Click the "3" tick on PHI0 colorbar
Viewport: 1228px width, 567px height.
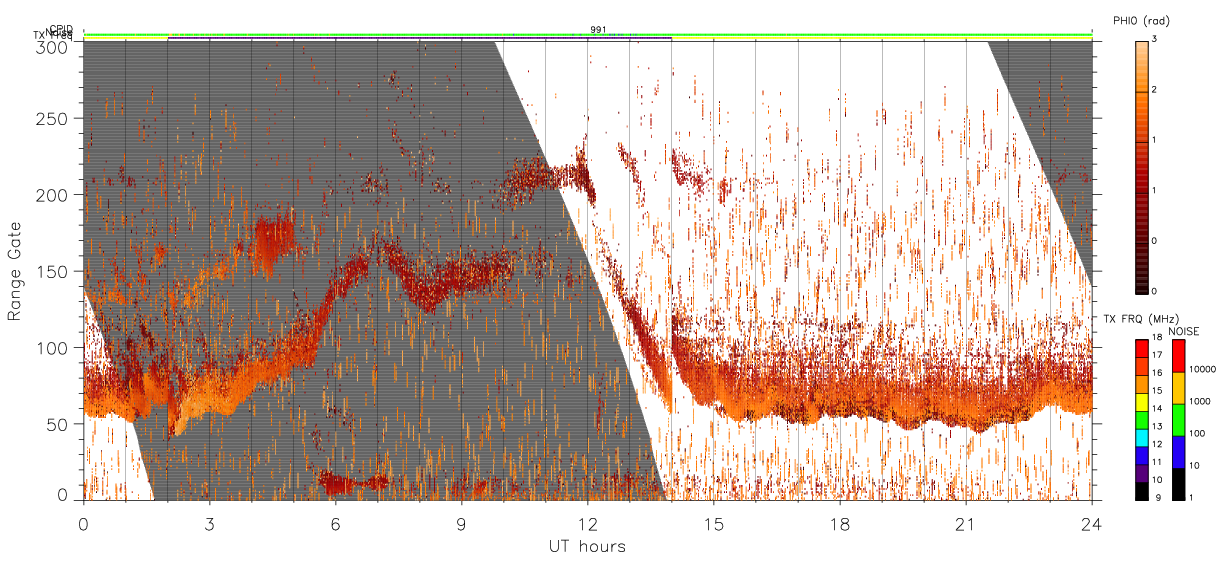(1153, 40)
